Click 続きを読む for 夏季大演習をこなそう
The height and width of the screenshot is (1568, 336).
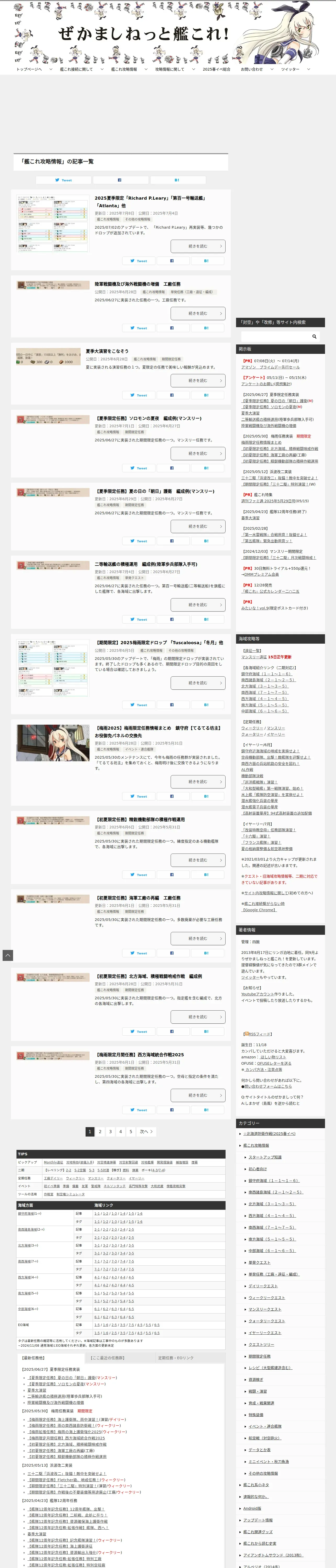pyautogui.click(x=198, y=381)
